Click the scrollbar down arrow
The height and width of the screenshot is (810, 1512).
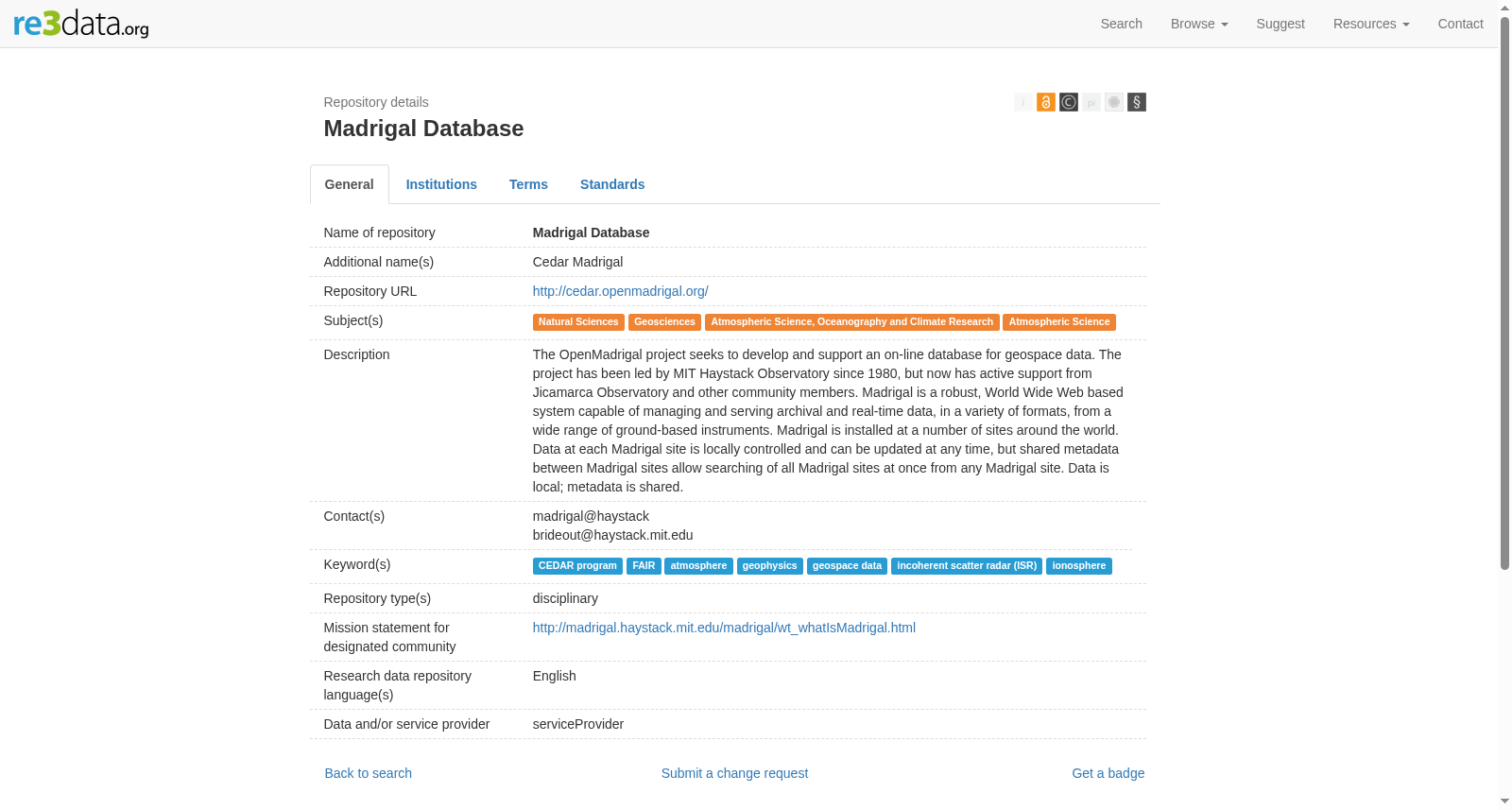(1504, 802)
